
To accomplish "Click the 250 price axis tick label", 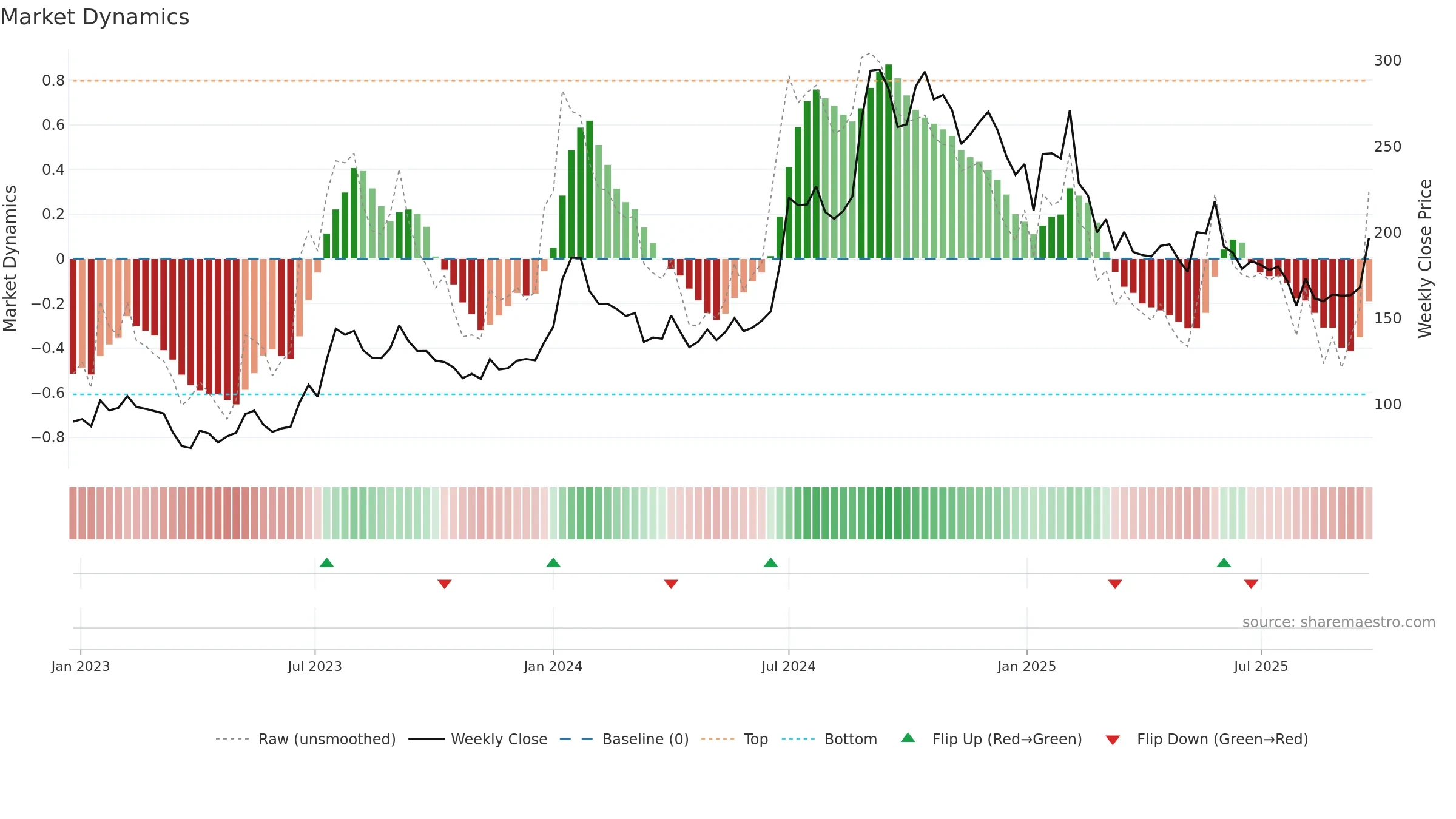I will pyautogui.click(x=1388, y=147).
